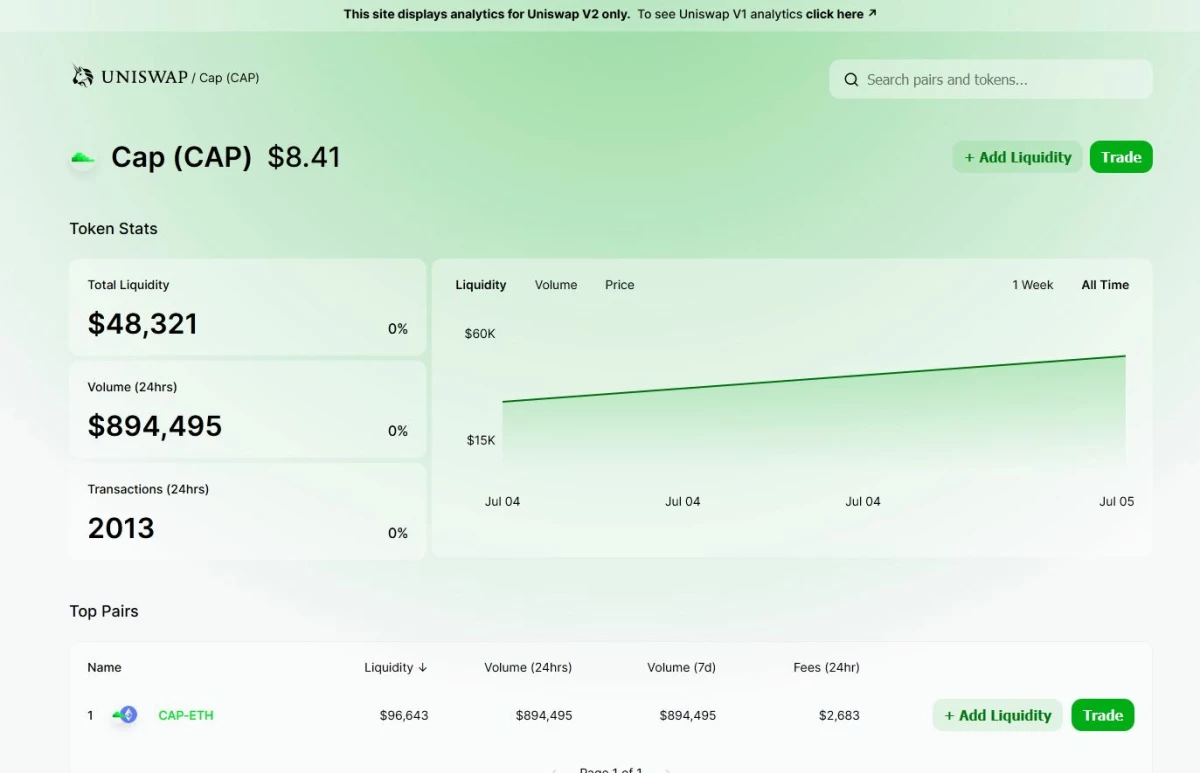Sort pairs by Volume (24hrs) column
Viewport: 1200px width, 773px height.
[528, 667]
